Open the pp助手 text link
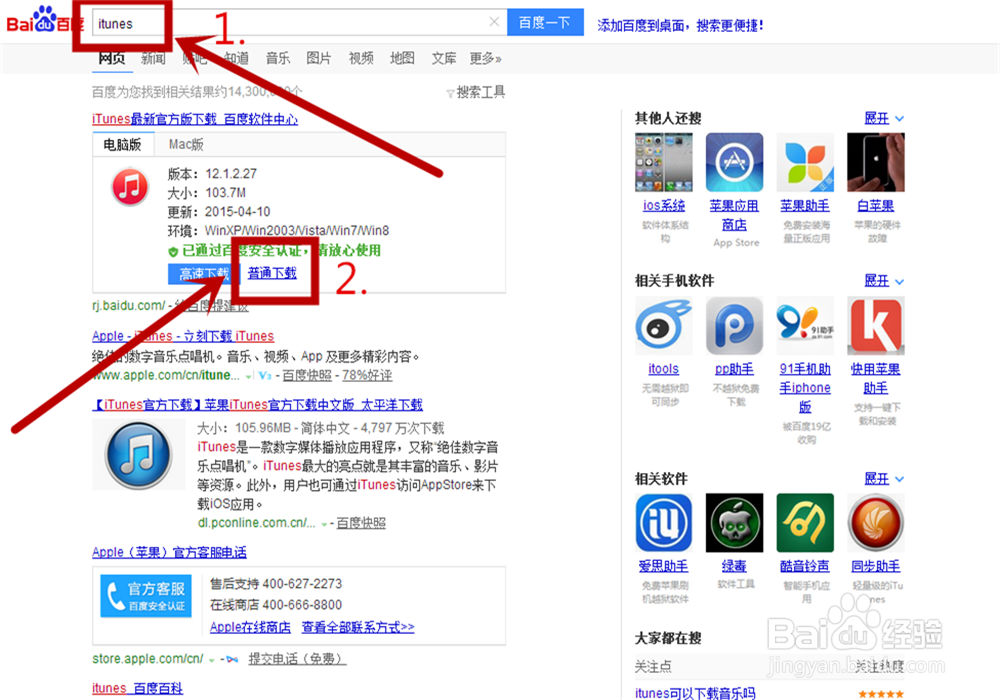The width and height of the screenshot is (1000, 700). coord(734,368)
